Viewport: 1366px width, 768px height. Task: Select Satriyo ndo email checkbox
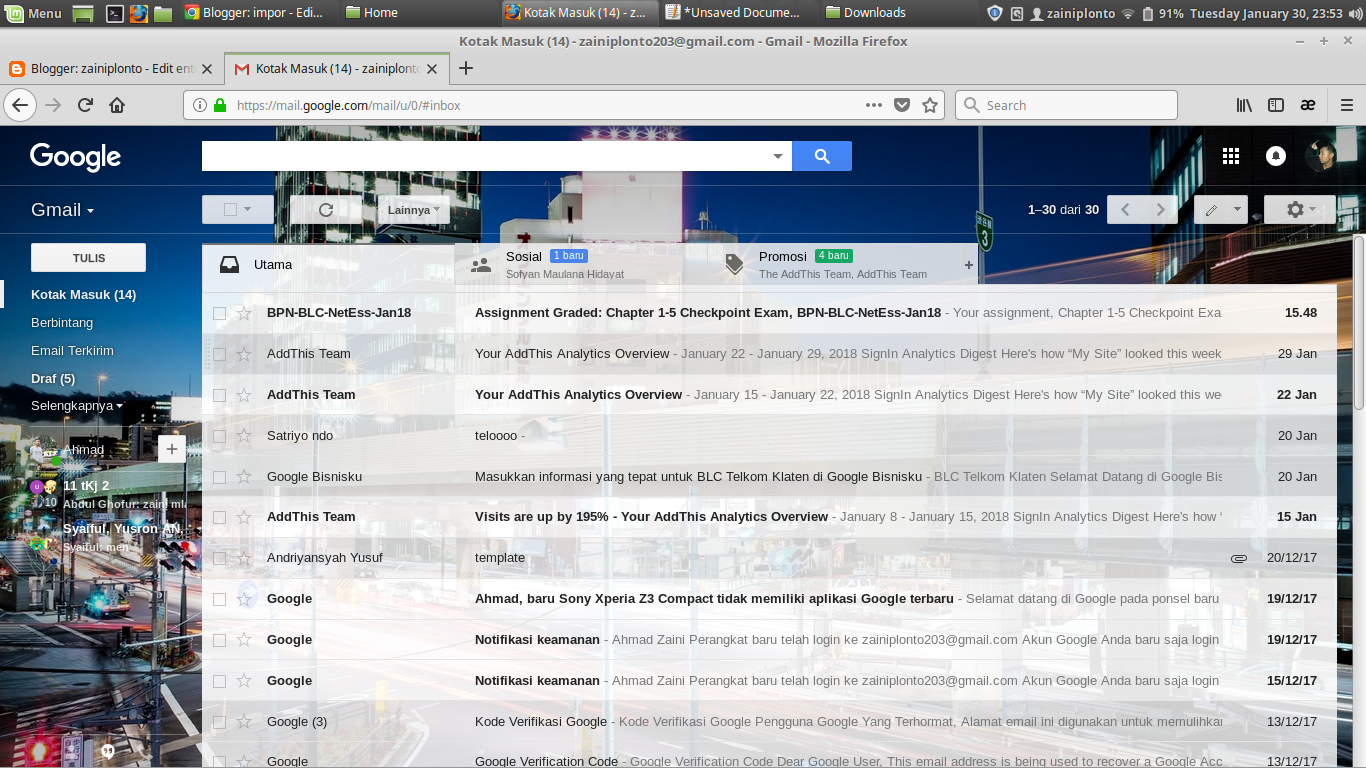coord(219,436)
